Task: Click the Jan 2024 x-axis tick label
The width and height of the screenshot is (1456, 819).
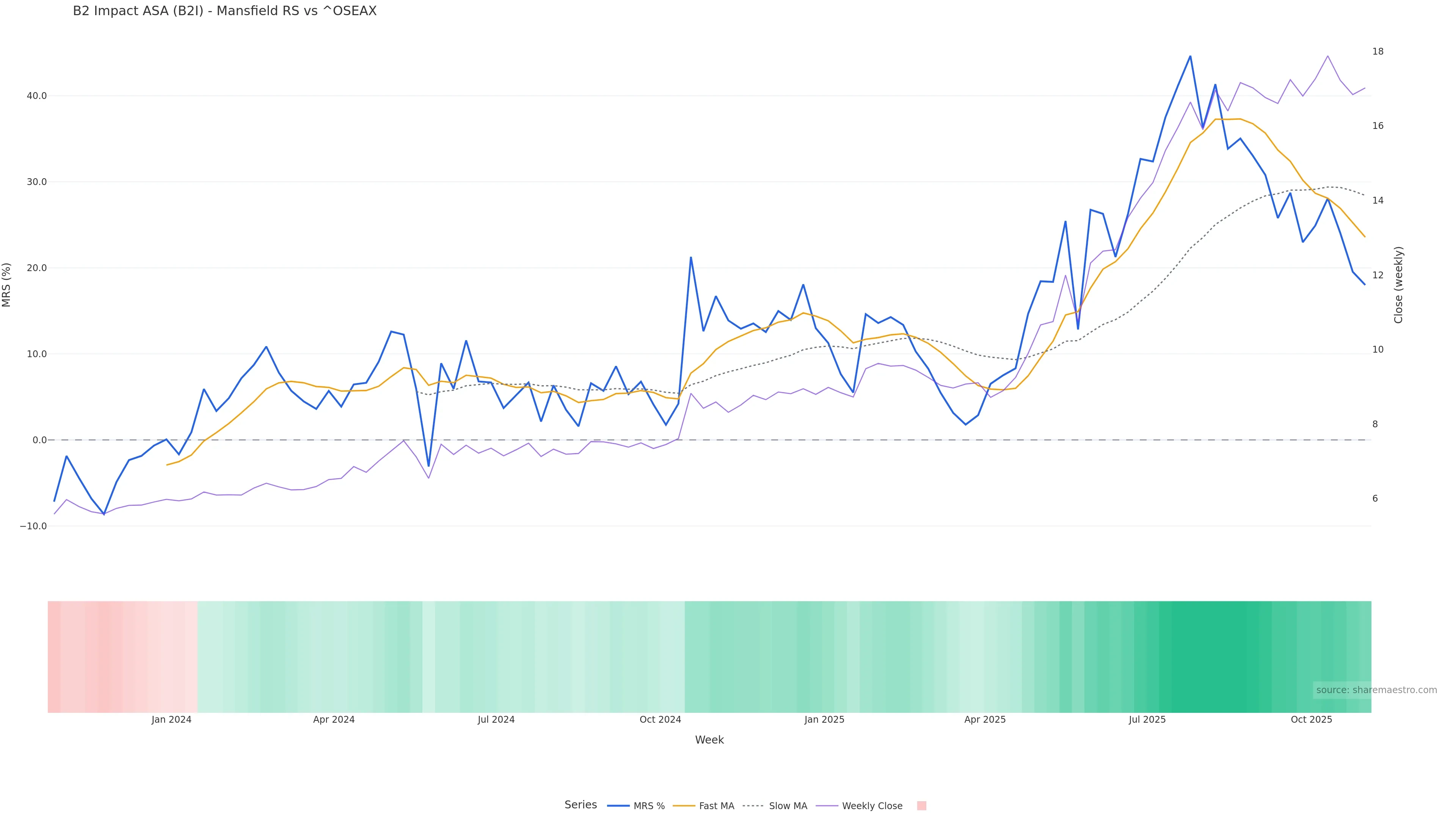Action: point(171,720)
